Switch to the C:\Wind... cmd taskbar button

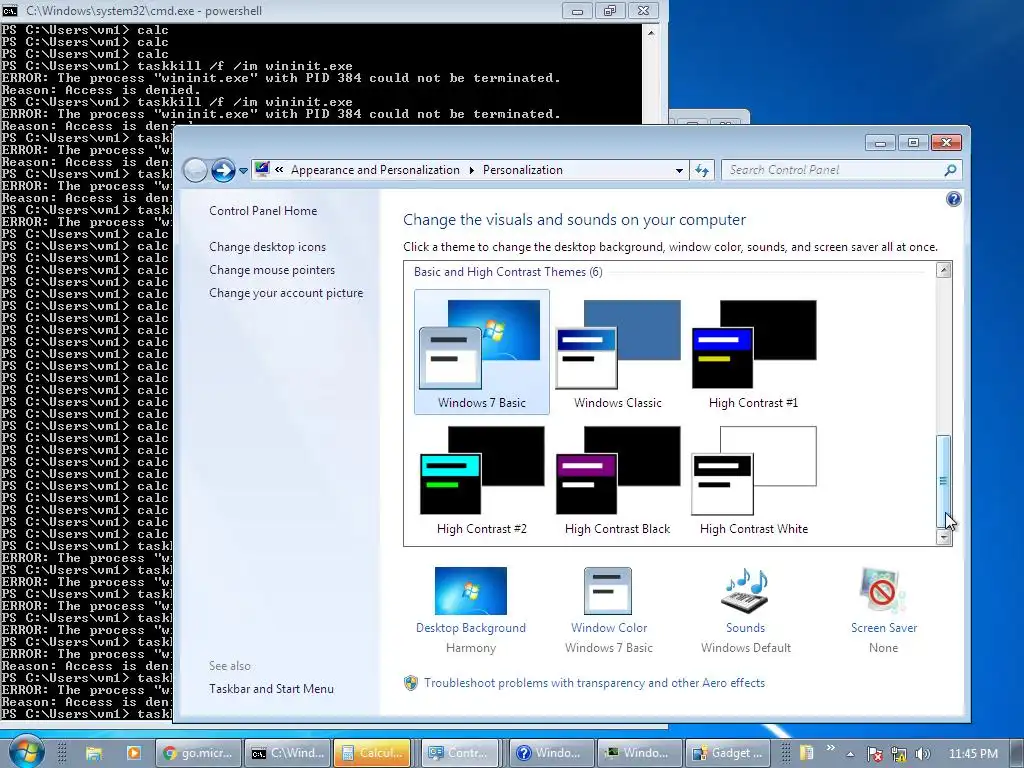click(288, 753)
